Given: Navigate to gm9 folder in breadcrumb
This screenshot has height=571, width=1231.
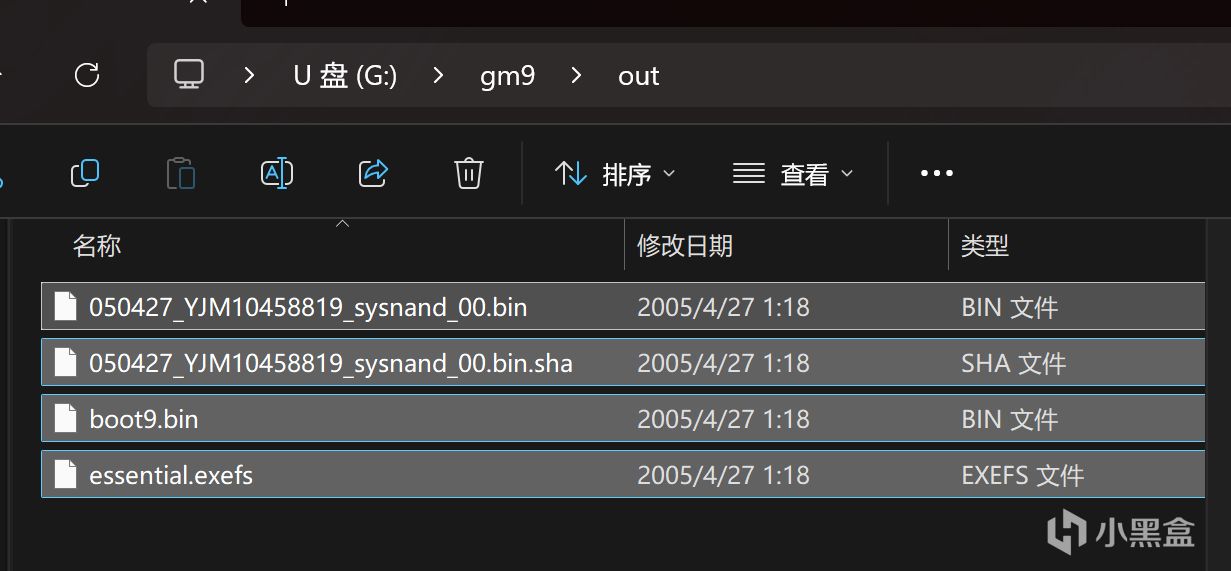Looking at the screenshot, I should tap(507, 76).
